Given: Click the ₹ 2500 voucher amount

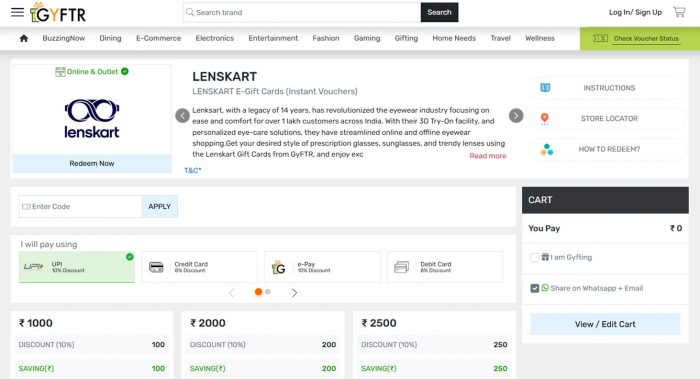Looking at the screenshot, I should point(379,323).
